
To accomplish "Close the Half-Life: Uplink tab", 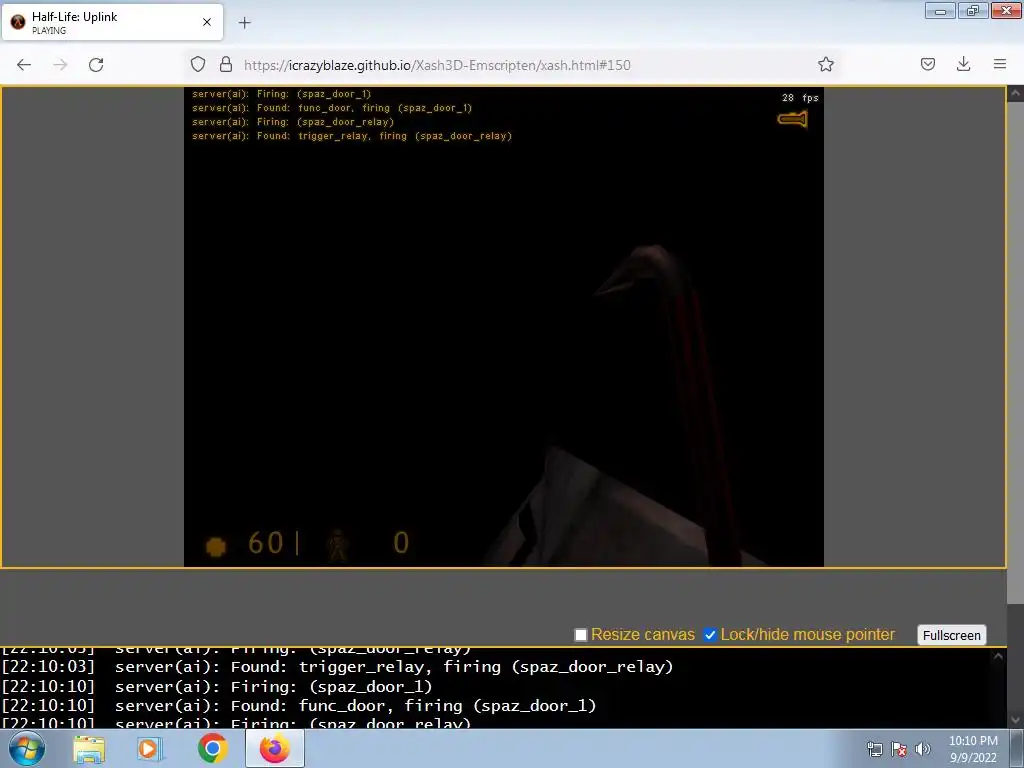I will (x=207, y=22).
